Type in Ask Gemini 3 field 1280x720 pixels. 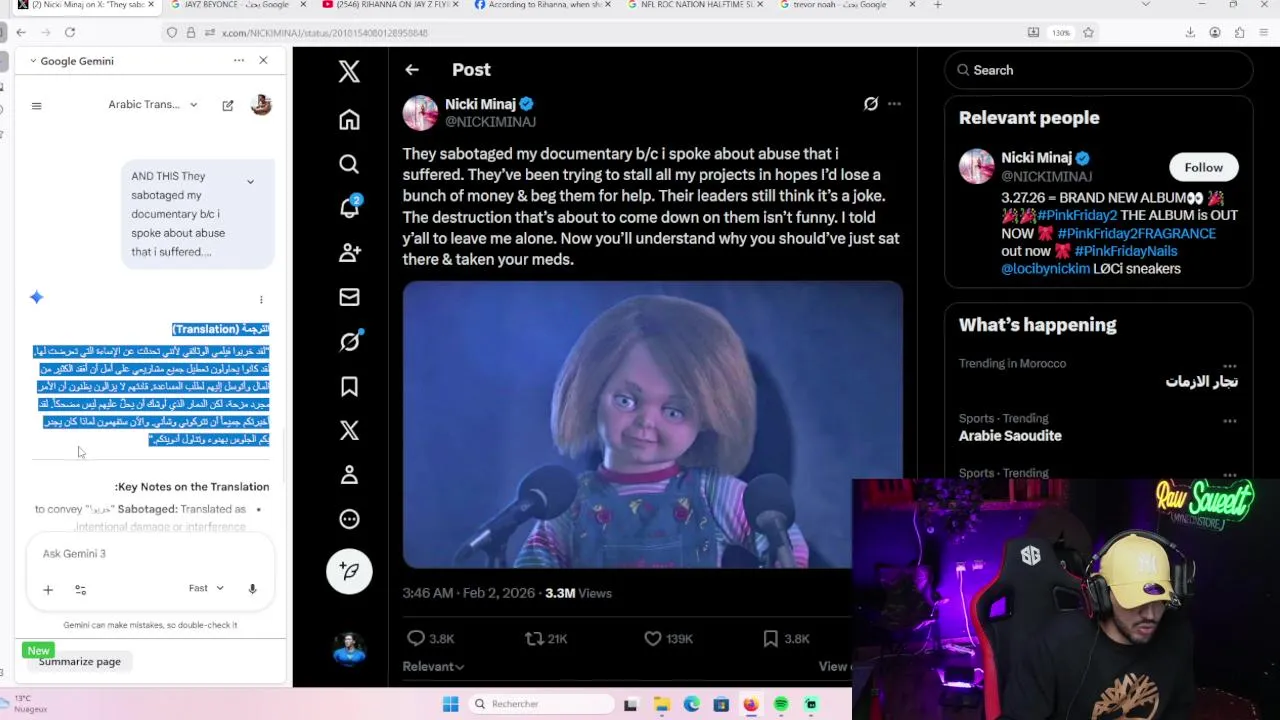[150, 554]
